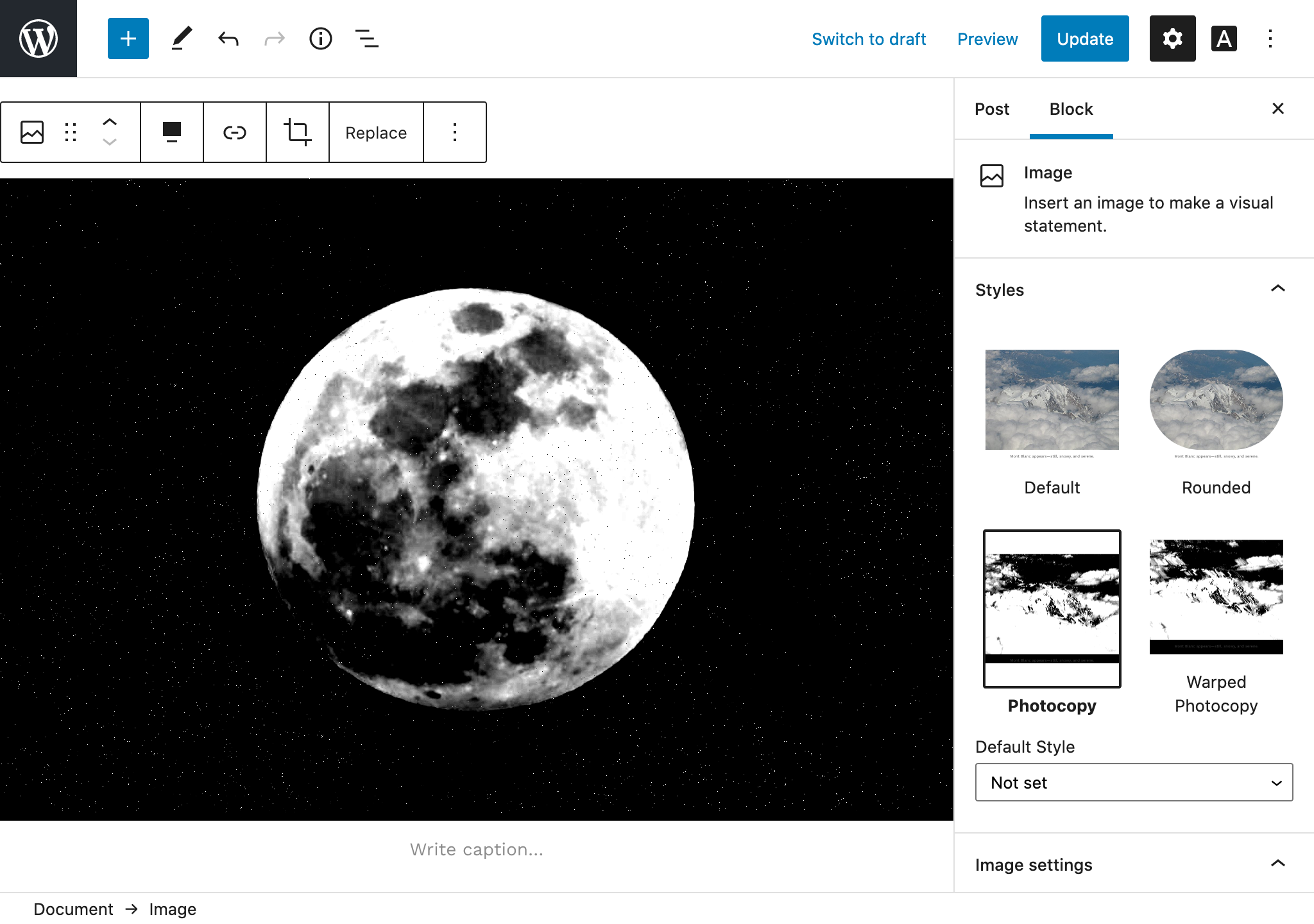Click the Update button
The width and height of the screenshot is (1314, 924).
1085,38
